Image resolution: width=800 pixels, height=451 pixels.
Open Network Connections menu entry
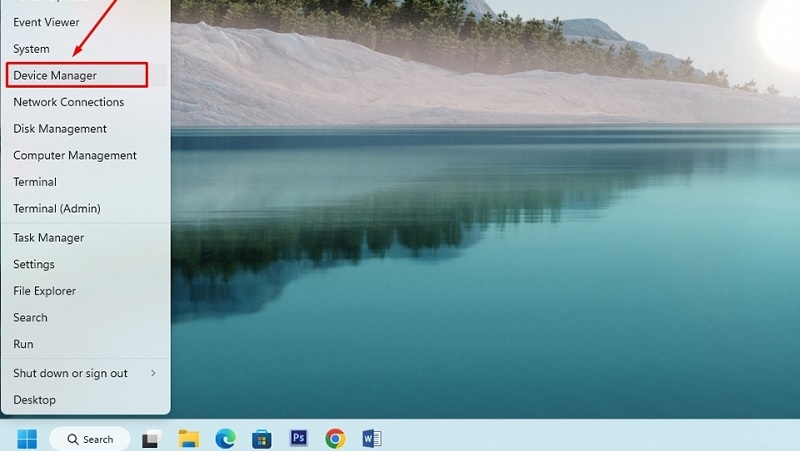pos(86,102)
